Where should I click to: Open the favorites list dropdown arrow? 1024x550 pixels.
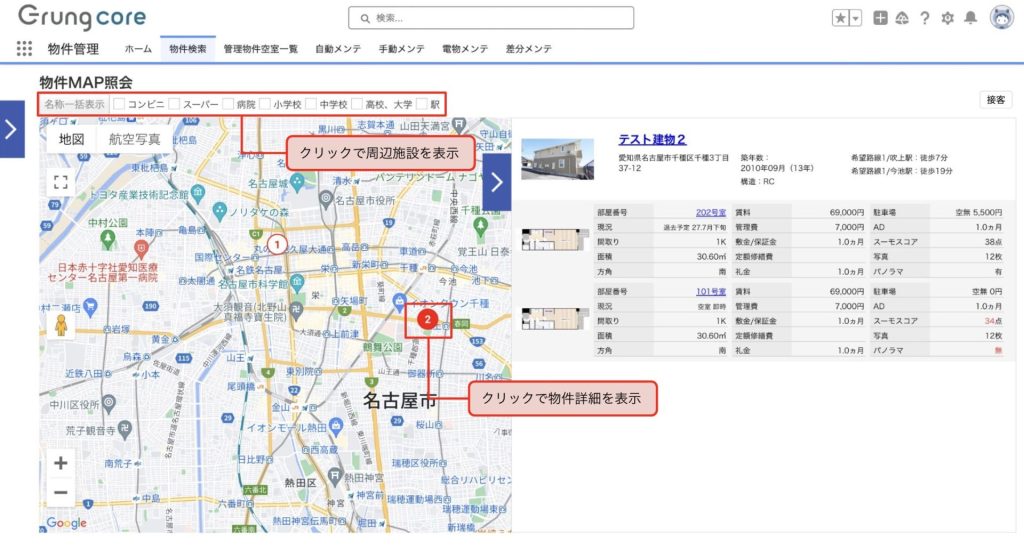click(855, 18)
